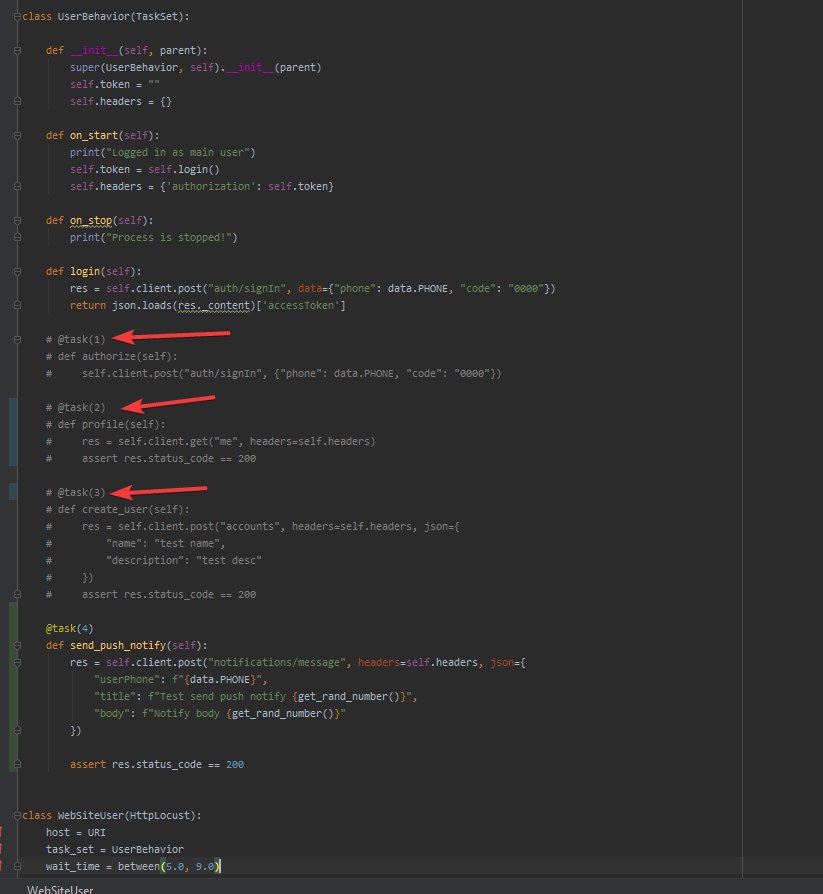Viewport: 823px width, 894px height.
Task: Click the string "Process is stopped!"
Action: tap(169, 237)
